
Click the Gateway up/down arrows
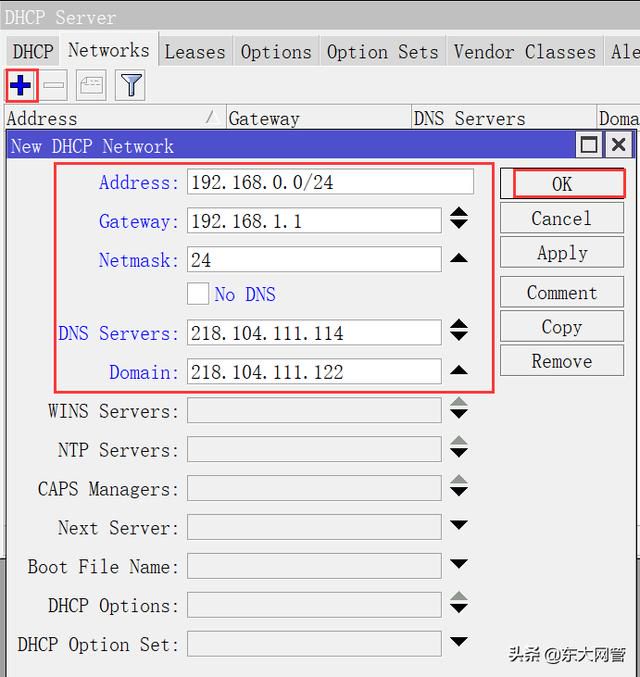(459, 218)
